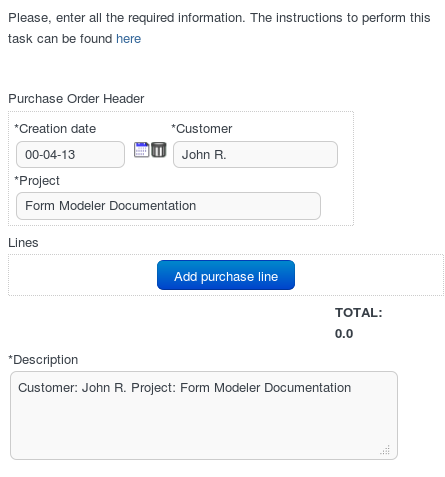Click the Add purchase line button

(226, 275)
